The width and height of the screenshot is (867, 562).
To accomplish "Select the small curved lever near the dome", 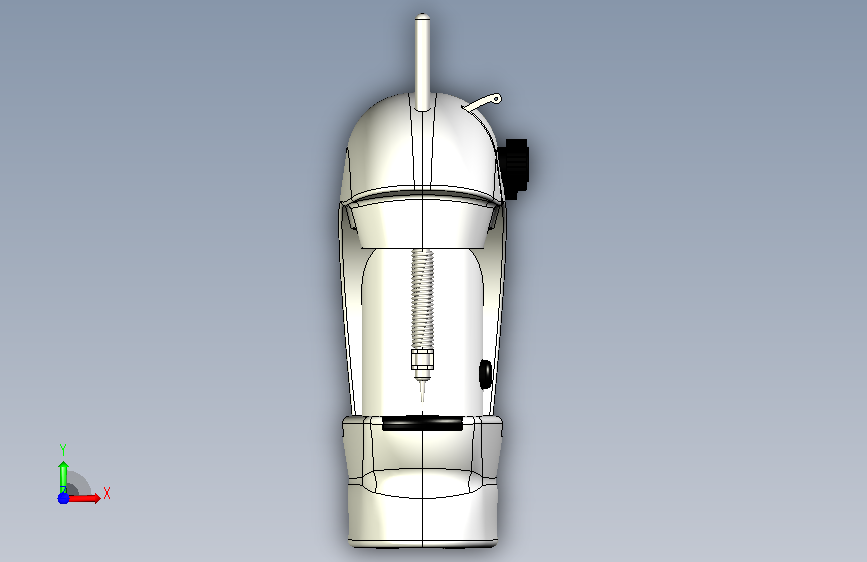I will [482, 102].
